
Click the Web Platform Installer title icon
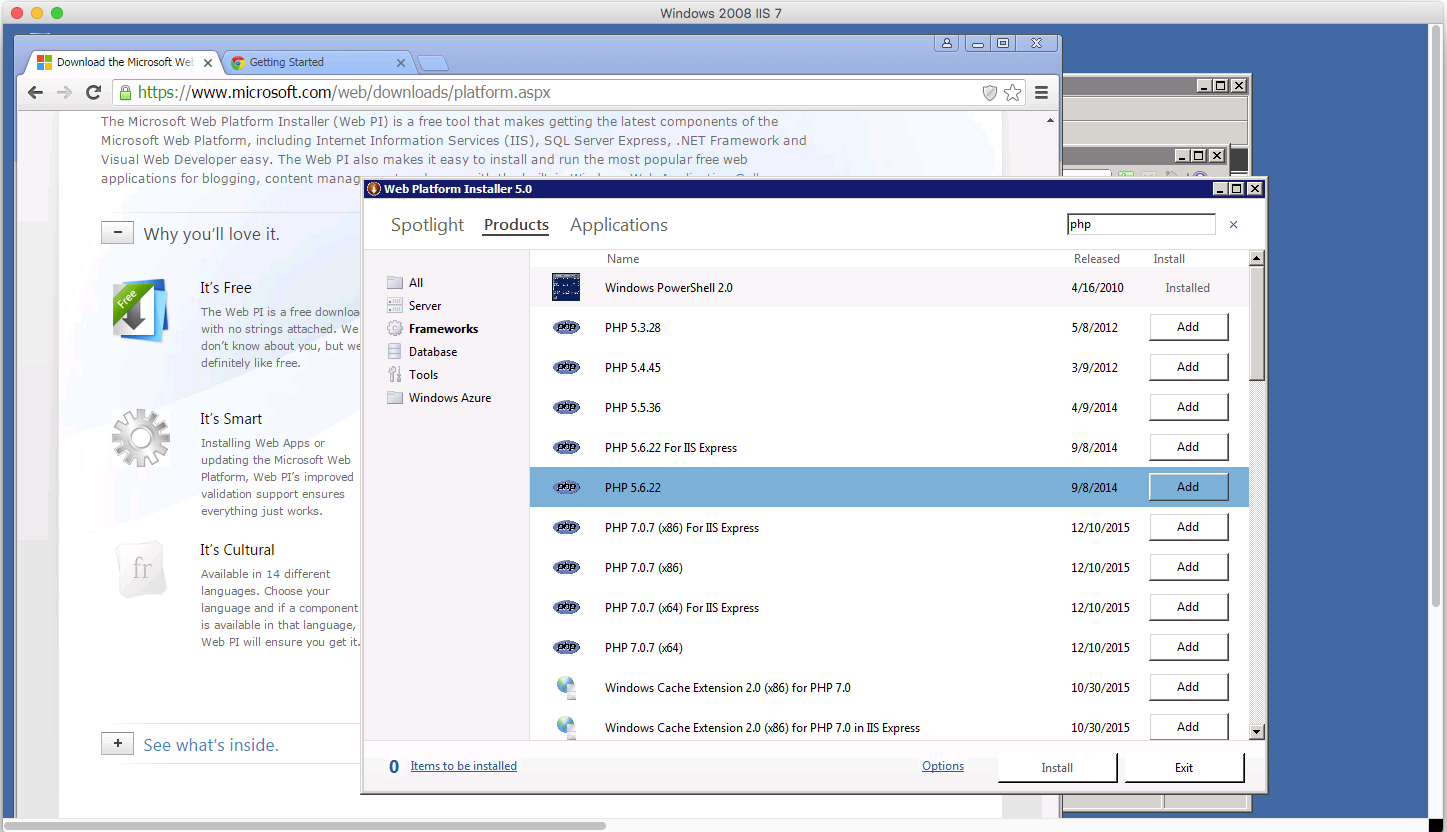coord(374,189)
